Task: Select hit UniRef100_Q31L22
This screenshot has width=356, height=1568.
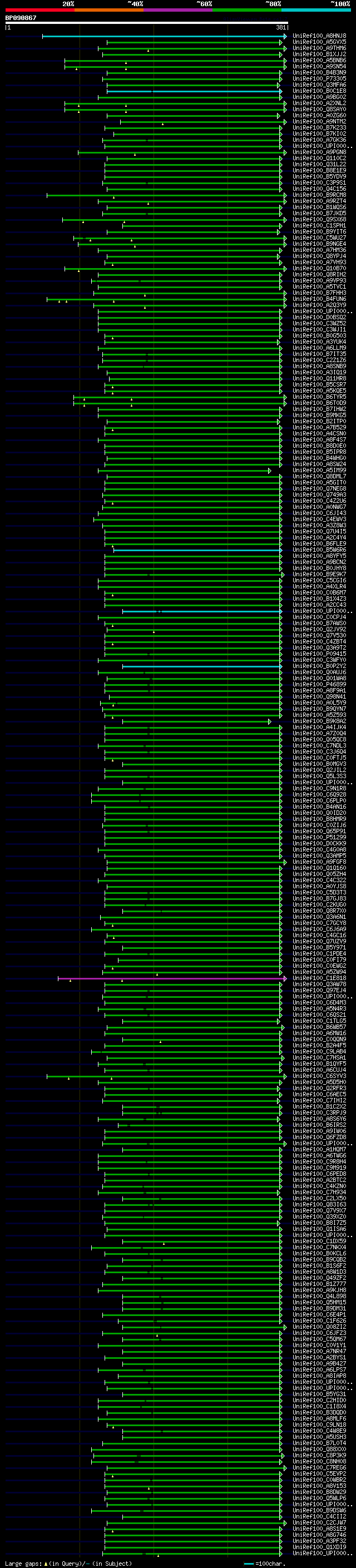Action: pyautogui.click(x=319, y=164)
